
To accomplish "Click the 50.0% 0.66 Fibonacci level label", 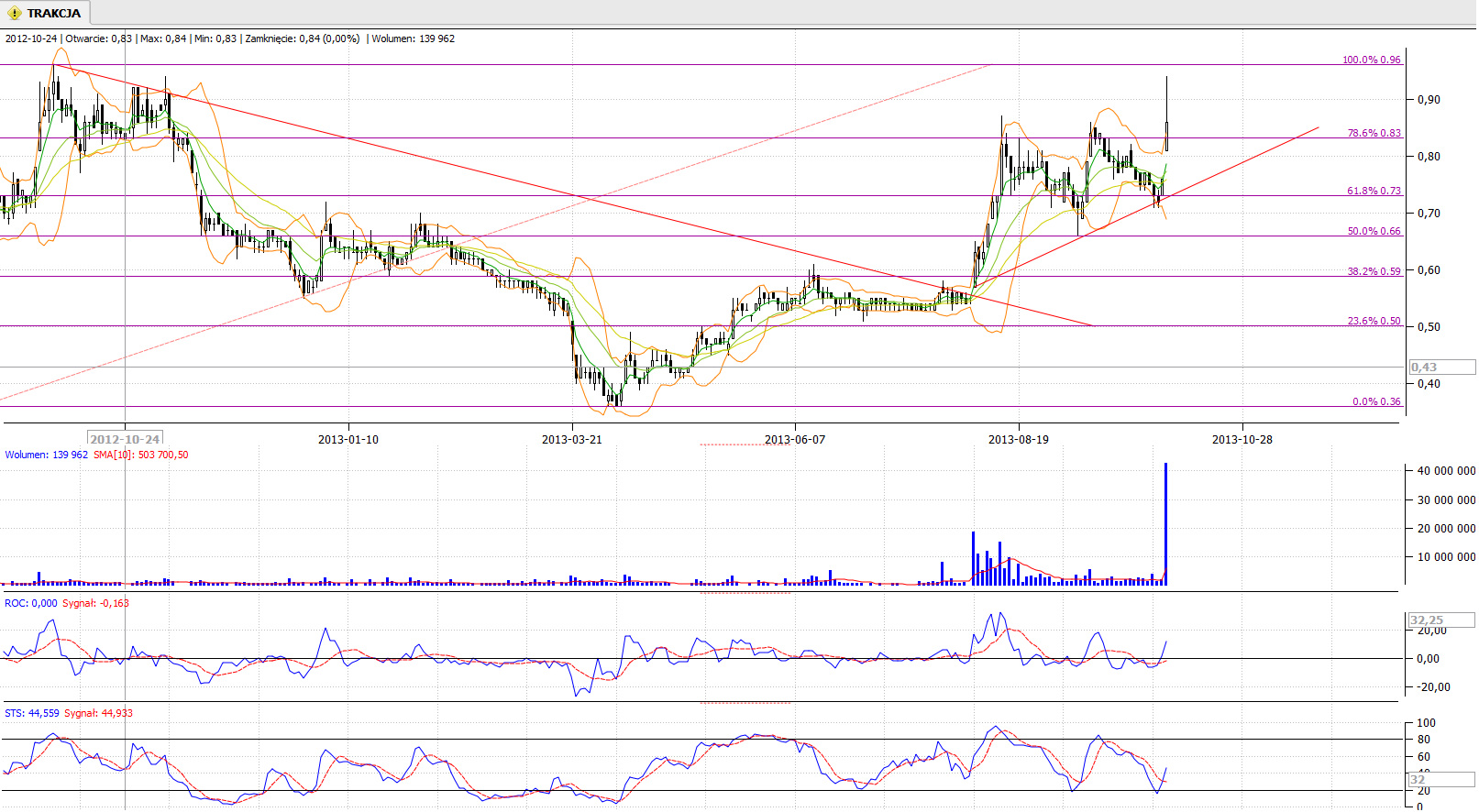I will (x=1374, y=231).
